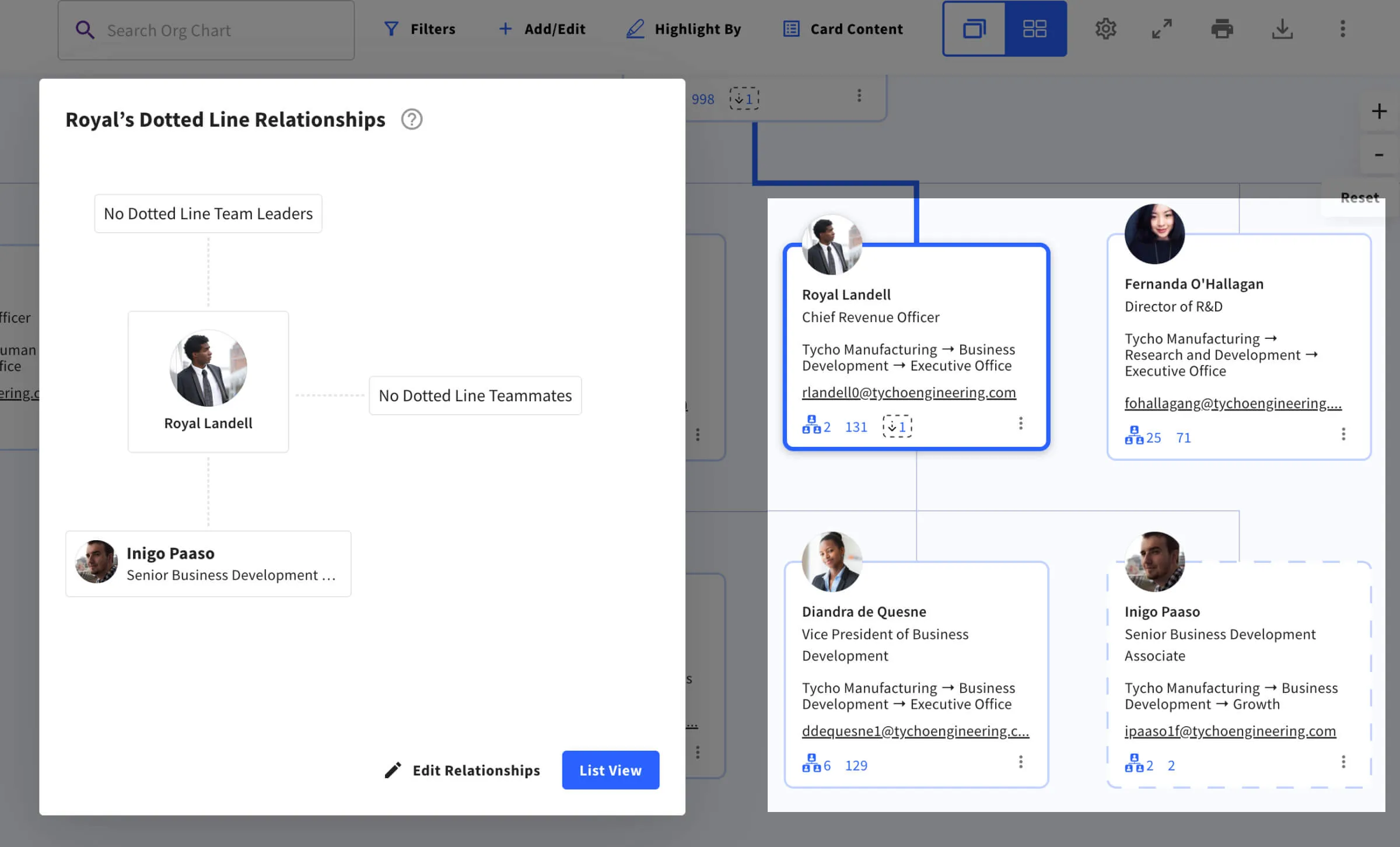This screenshot has height=847, width=1400.
Task: Click the download icon
Action: pos(1282,29)
